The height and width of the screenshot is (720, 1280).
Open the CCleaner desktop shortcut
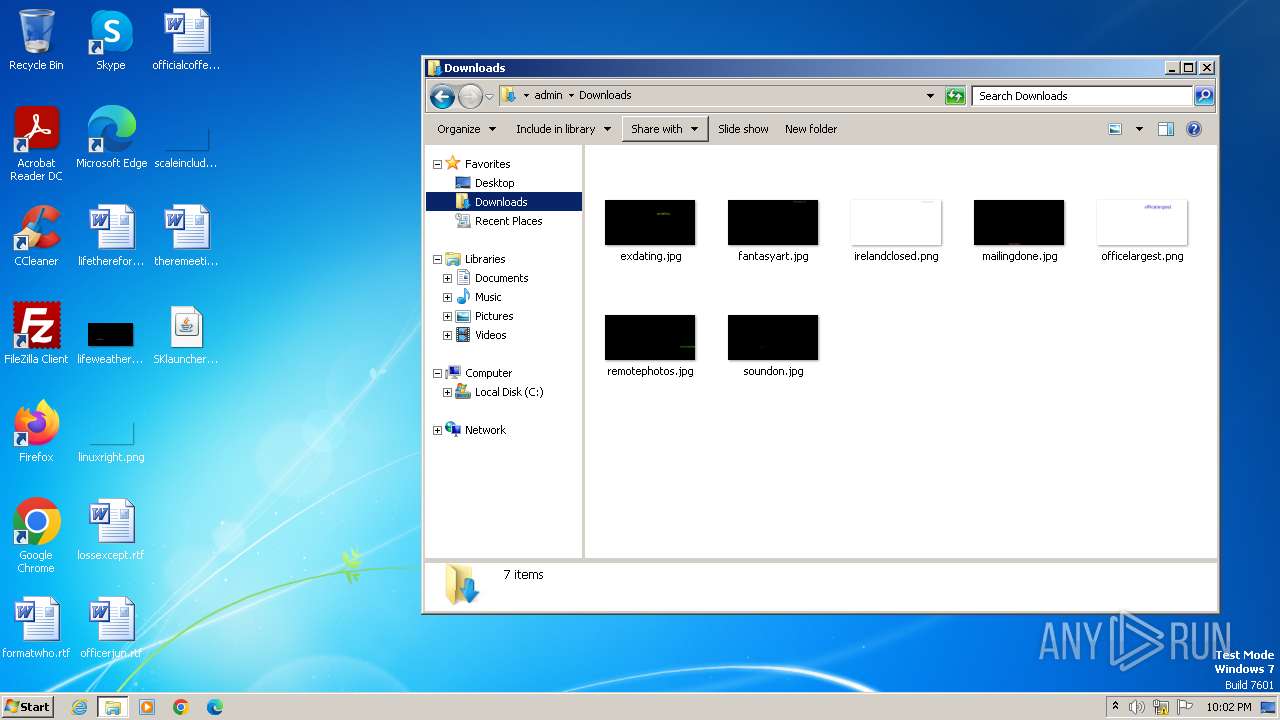[36, 235]
